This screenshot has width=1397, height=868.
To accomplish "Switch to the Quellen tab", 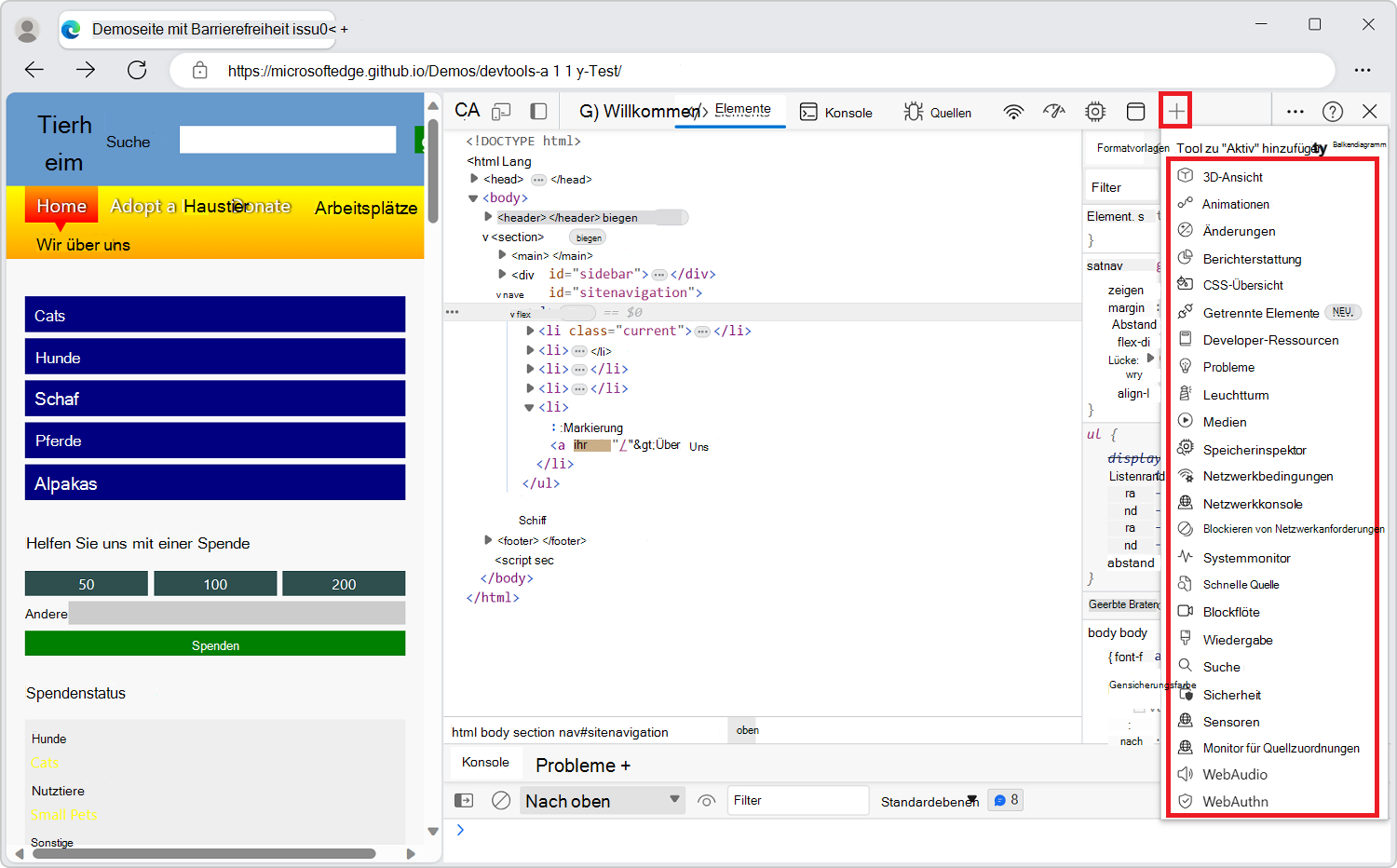I will [x=948, y=111].
